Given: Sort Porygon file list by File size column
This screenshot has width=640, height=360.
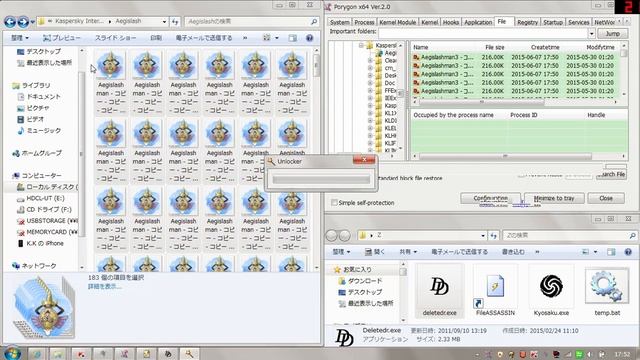Looking at the screenshot, I should [x=494, y=47].
